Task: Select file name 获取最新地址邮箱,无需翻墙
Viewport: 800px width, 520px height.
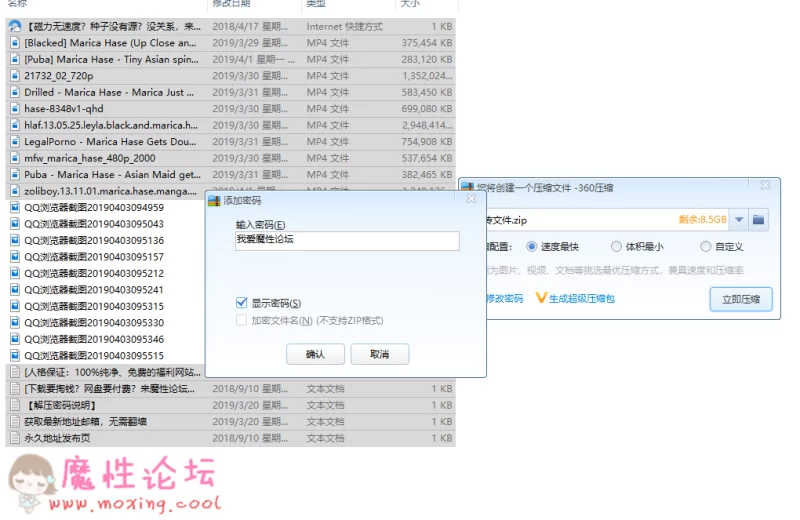Action: (85, 422)
